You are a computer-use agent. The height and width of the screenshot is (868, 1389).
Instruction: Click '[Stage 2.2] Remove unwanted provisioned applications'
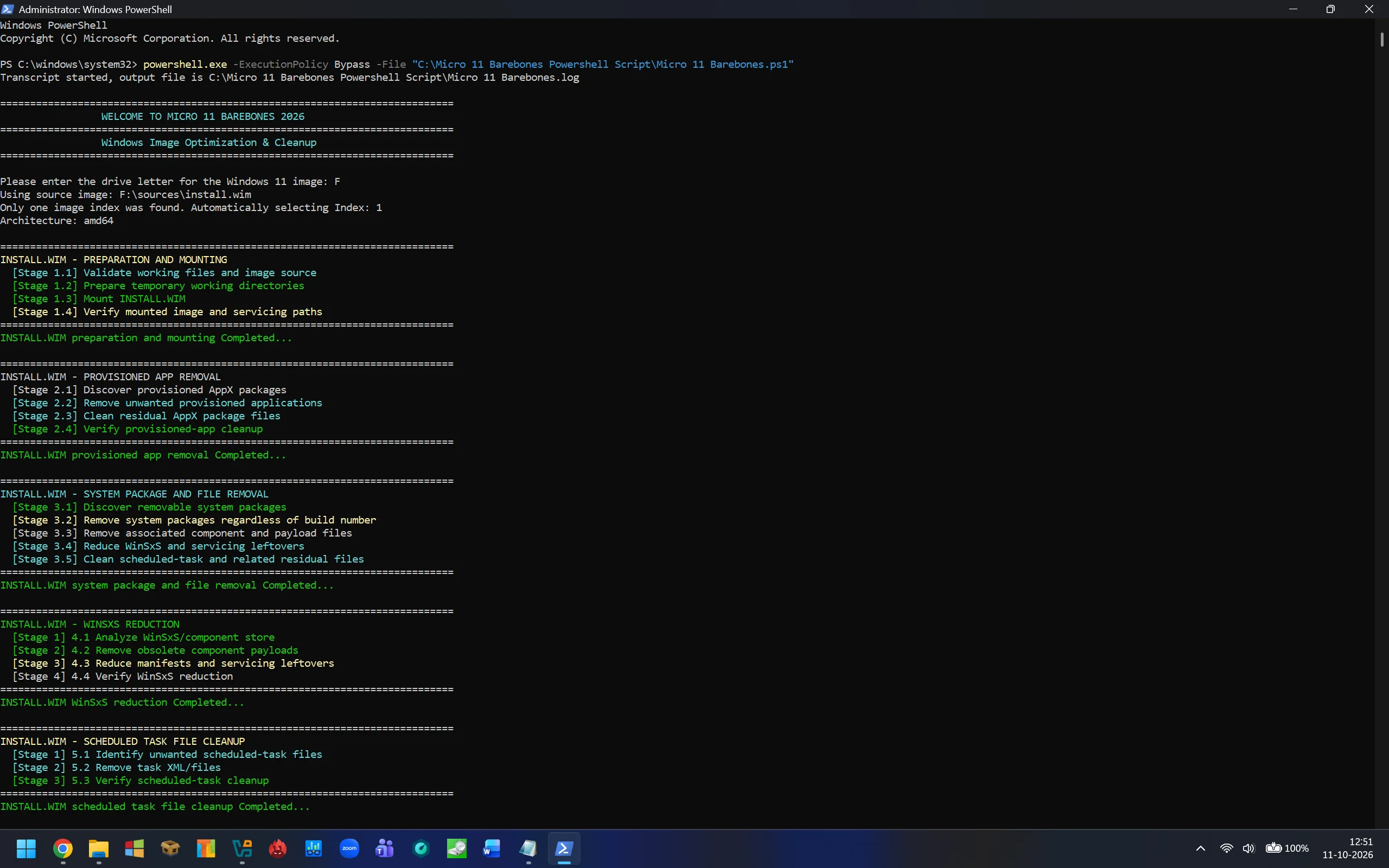point(167,403)
